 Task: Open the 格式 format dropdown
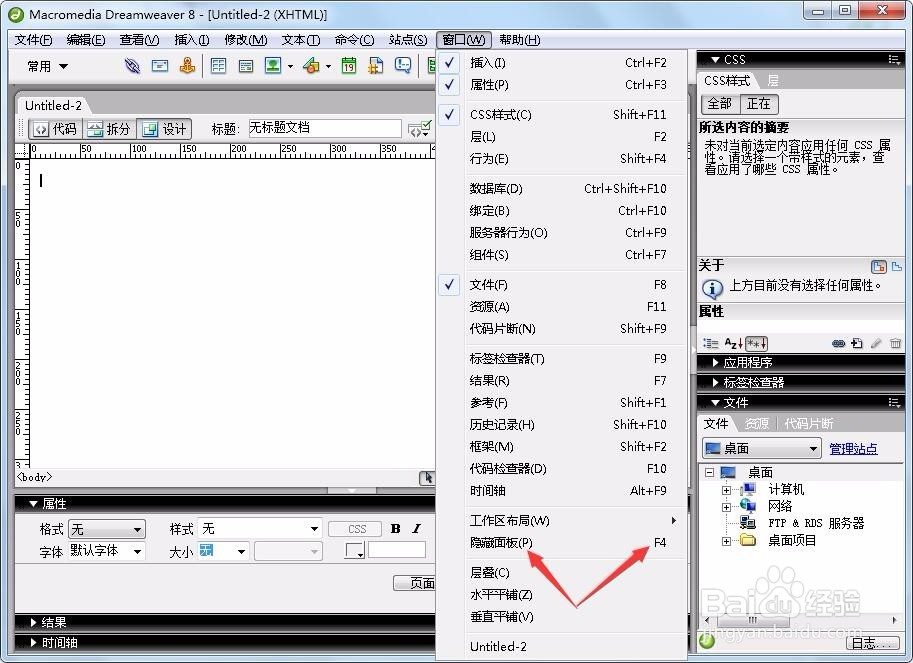point(107,529)
